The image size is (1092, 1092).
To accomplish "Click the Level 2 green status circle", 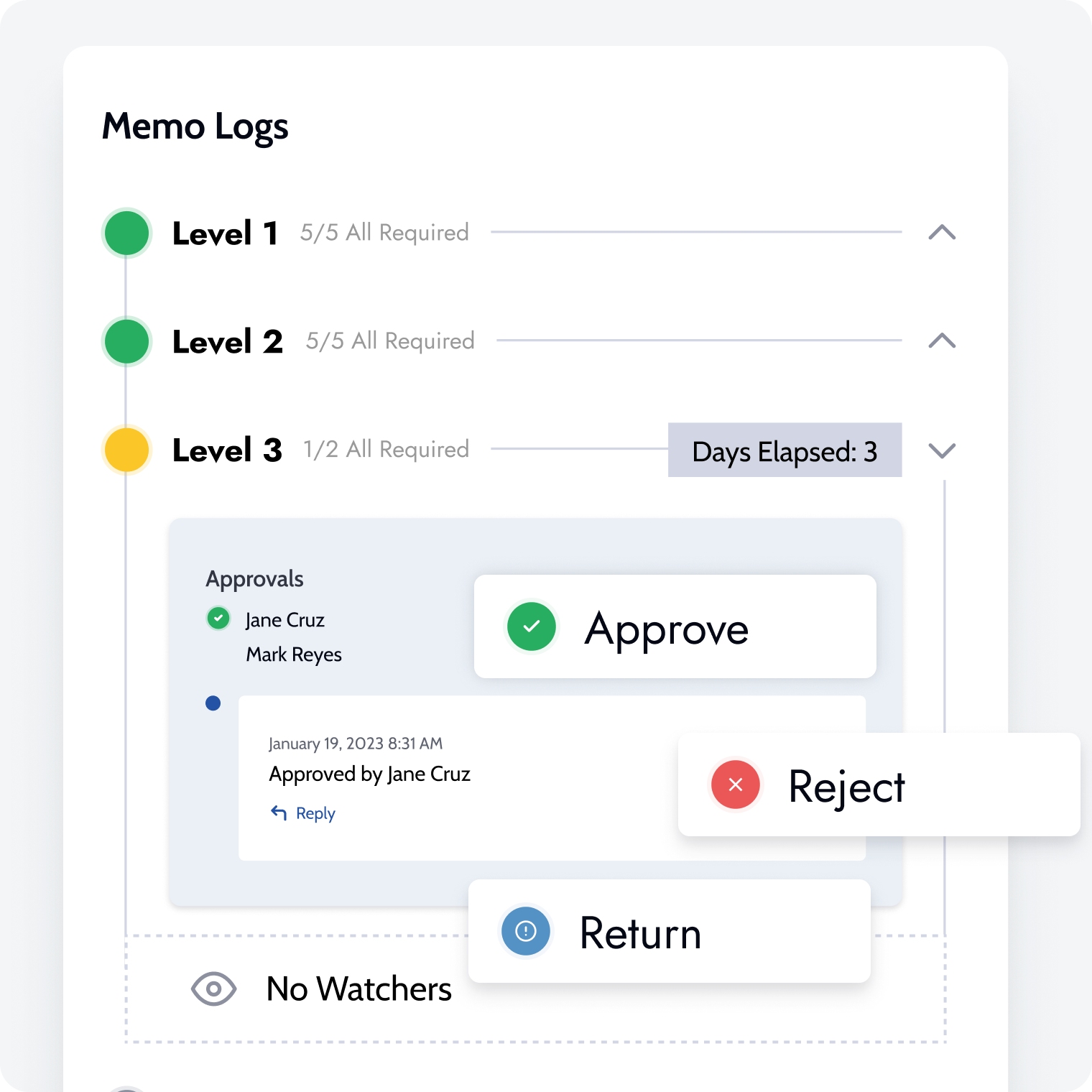I will [x=127, y=341].
